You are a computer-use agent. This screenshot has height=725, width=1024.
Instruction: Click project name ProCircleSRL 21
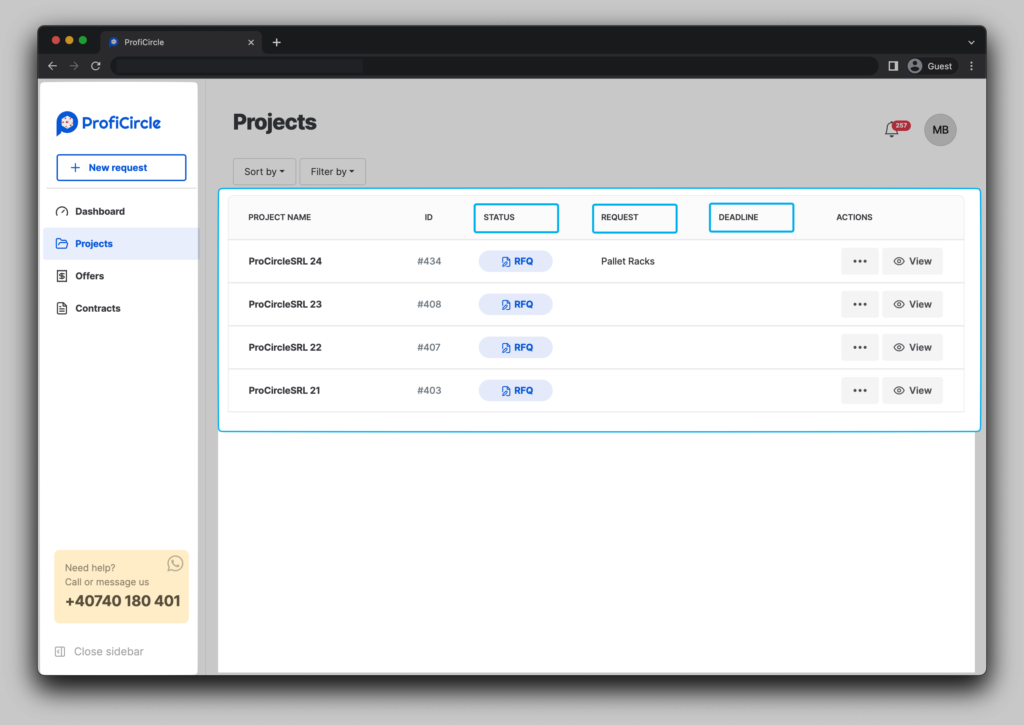pos(284,391)
